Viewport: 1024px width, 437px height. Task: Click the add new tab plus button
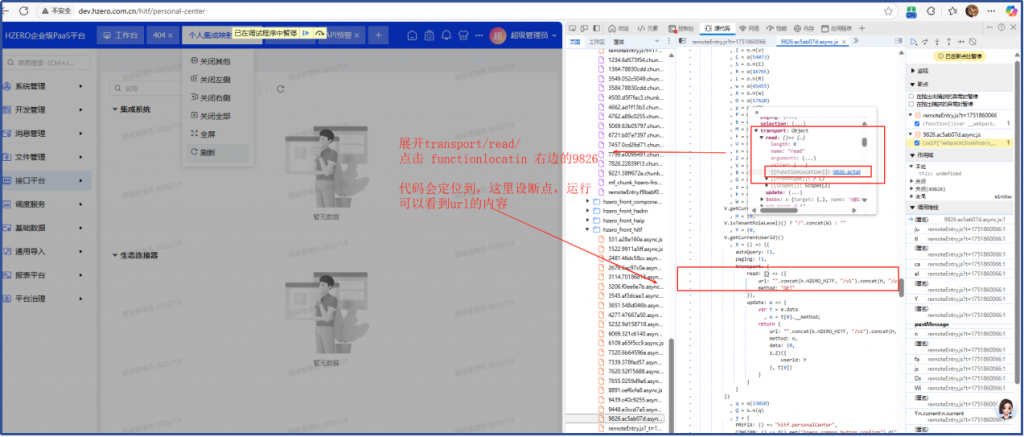[378, 36]
